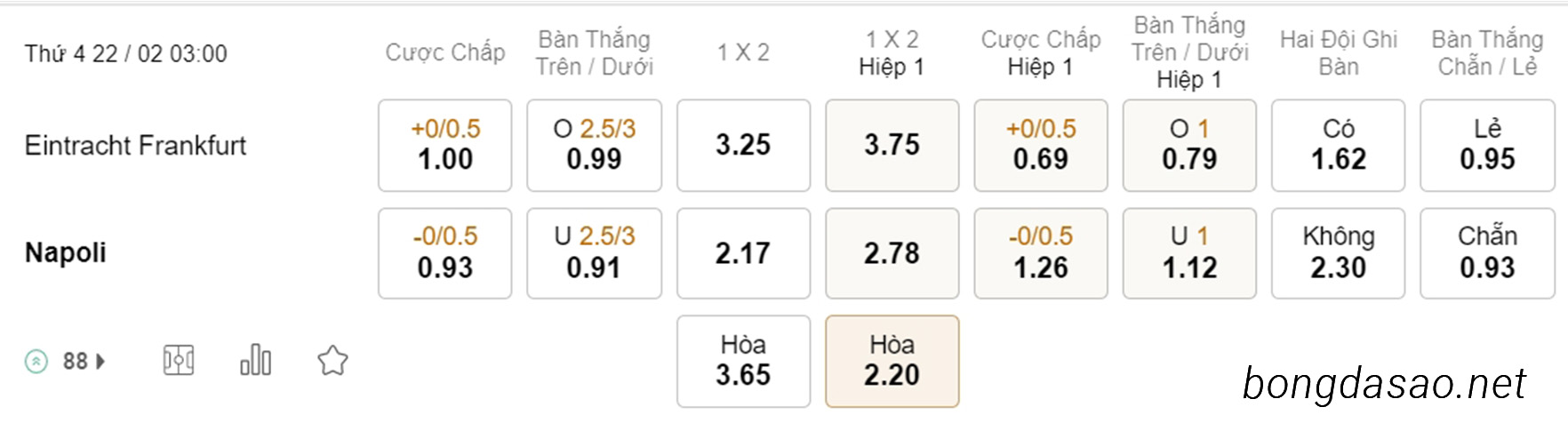This screenshot has width=1568, height=439.
Task: Select Eintracht Frankfurt handicap +0/0.5 at 1.00
Action: (445, 145)
